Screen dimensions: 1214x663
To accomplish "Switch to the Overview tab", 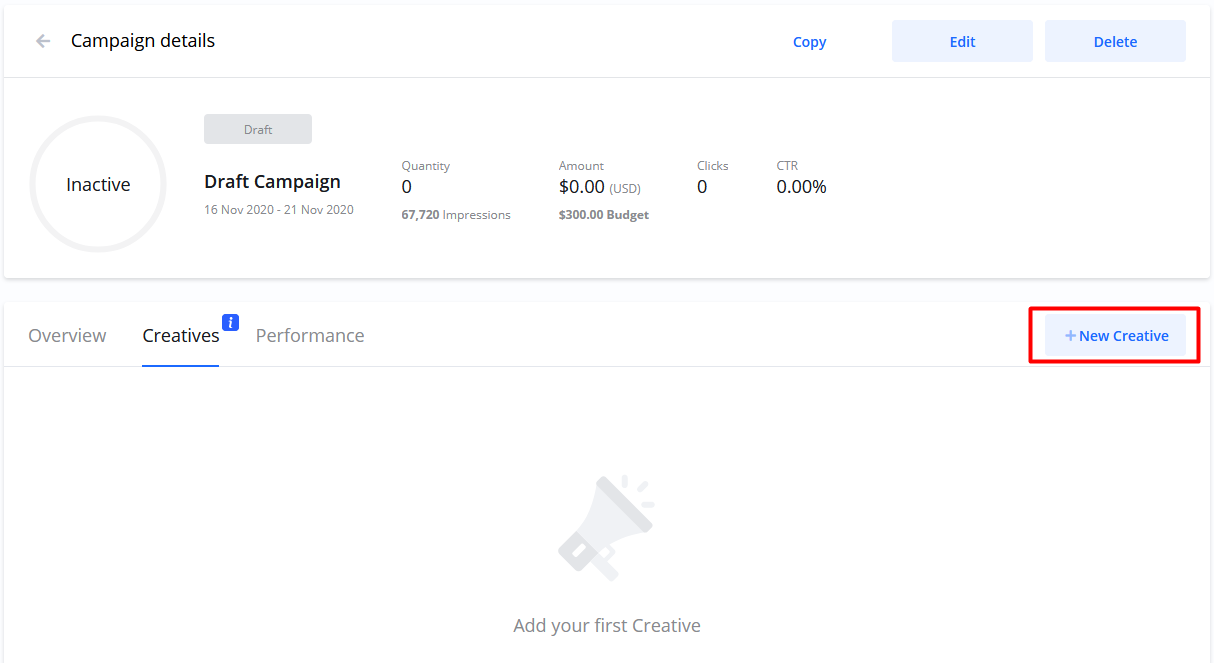I will coord(67,336).
